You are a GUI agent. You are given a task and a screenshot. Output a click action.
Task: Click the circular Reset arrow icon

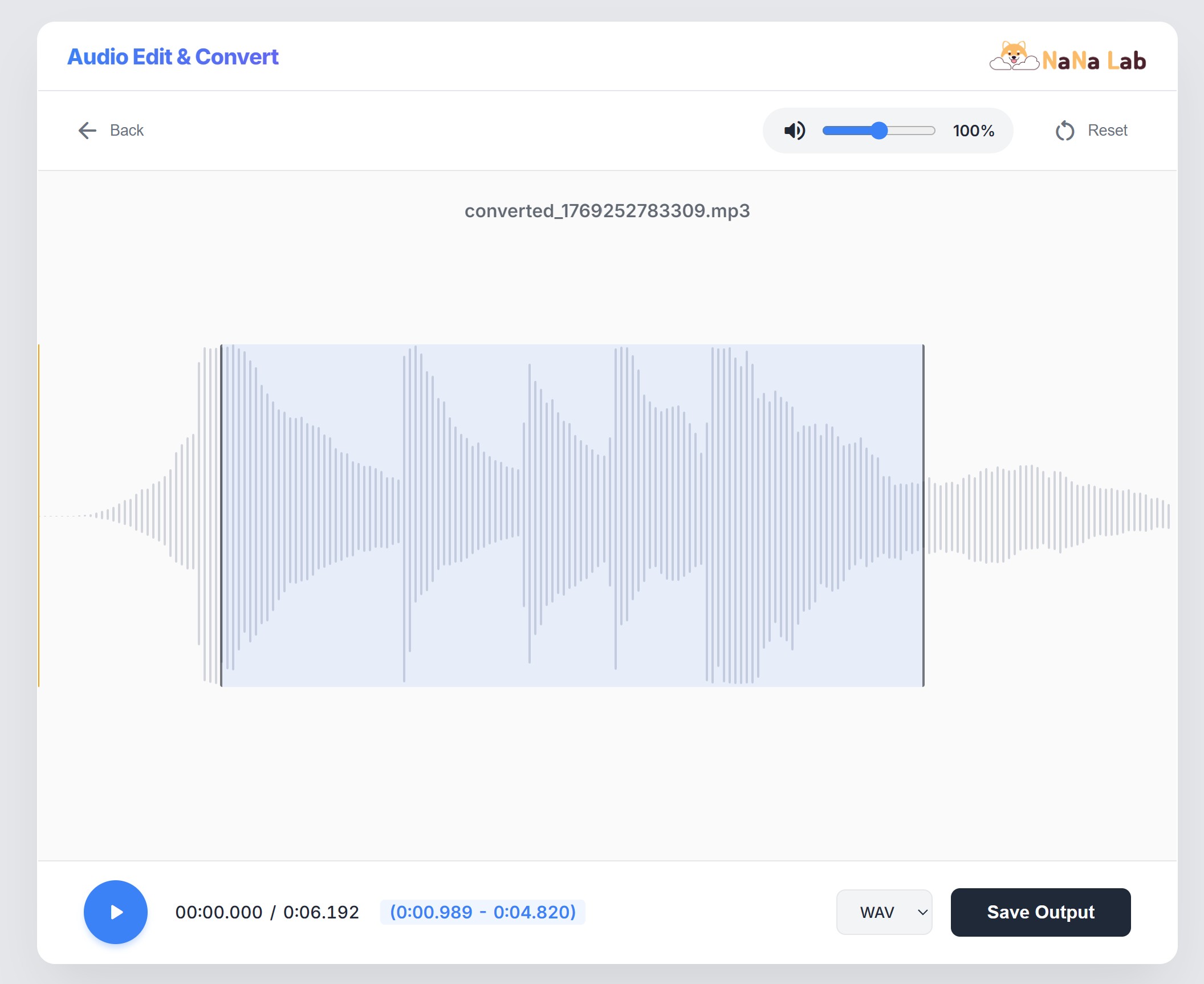[1064, 131]
